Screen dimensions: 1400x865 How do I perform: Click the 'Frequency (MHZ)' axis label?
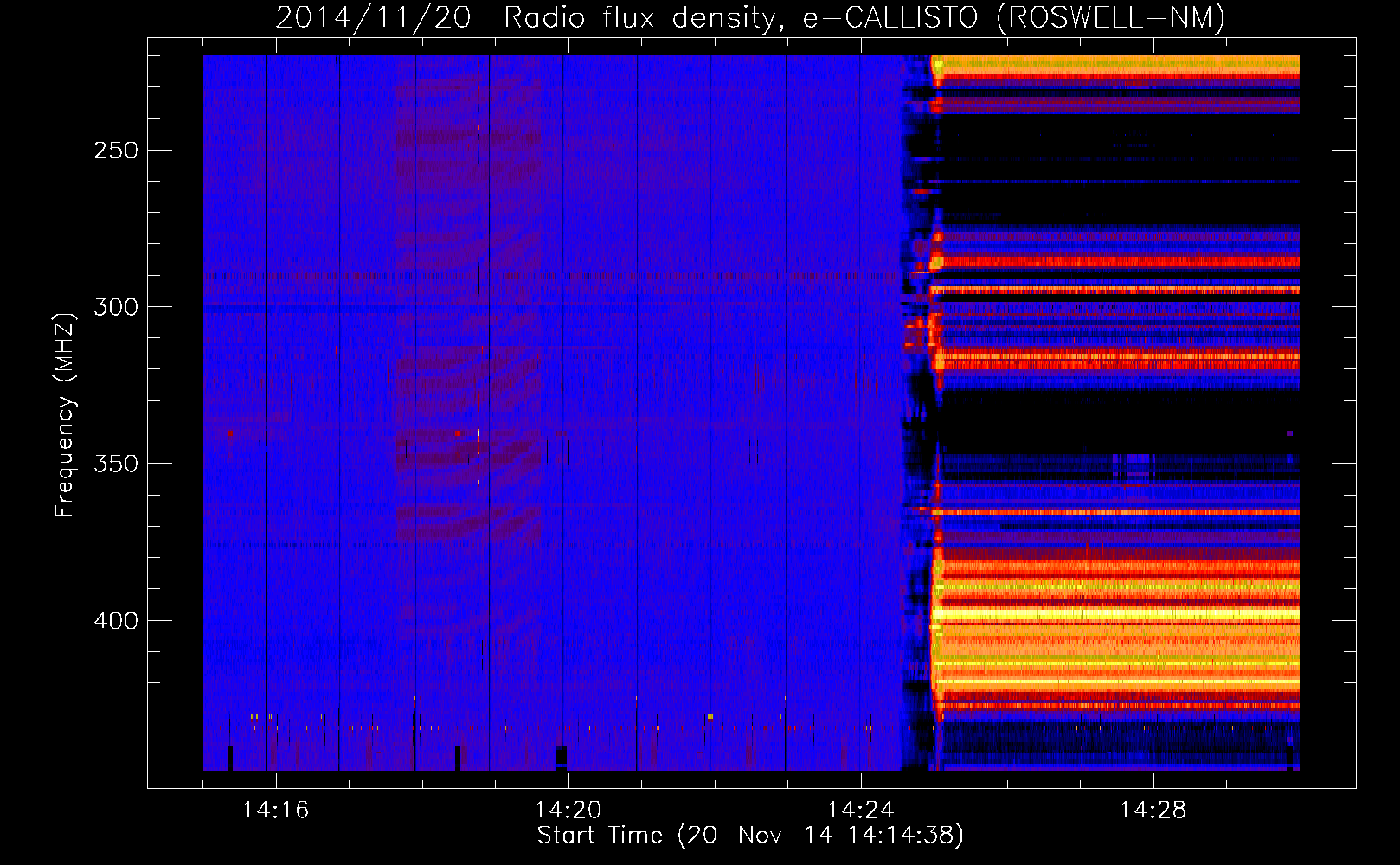pos(65,415)
